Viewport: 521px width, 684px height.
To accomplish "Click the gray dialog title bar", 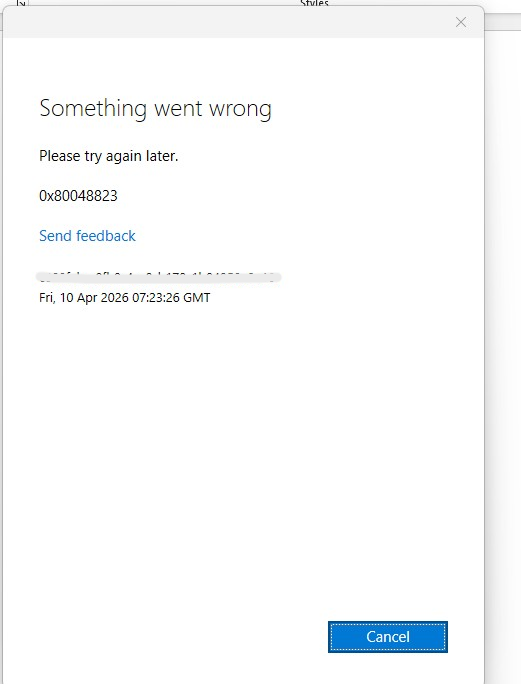I will coord(227,22).
